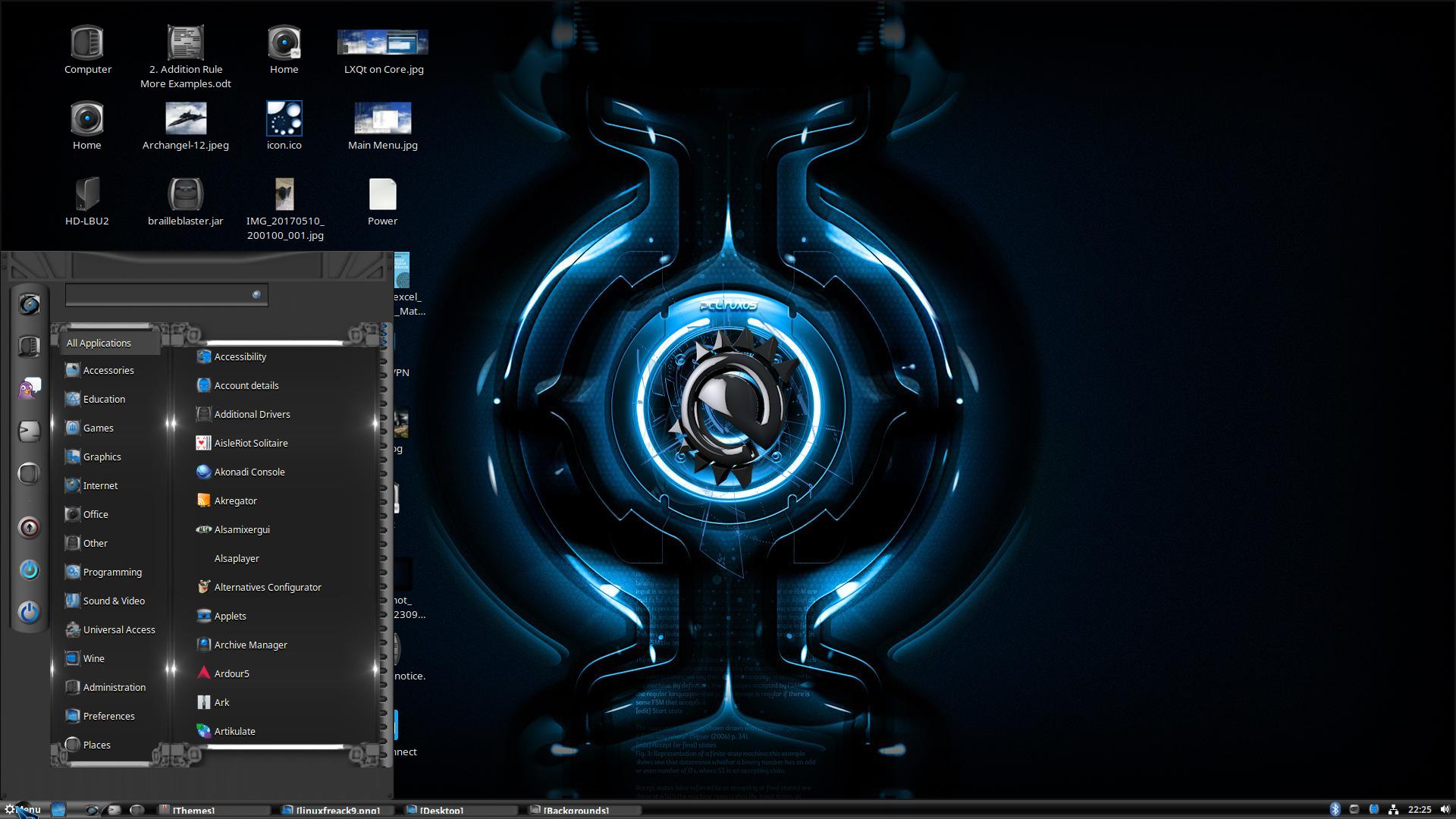Open the Computer desktop icon

tap(87, 44)
